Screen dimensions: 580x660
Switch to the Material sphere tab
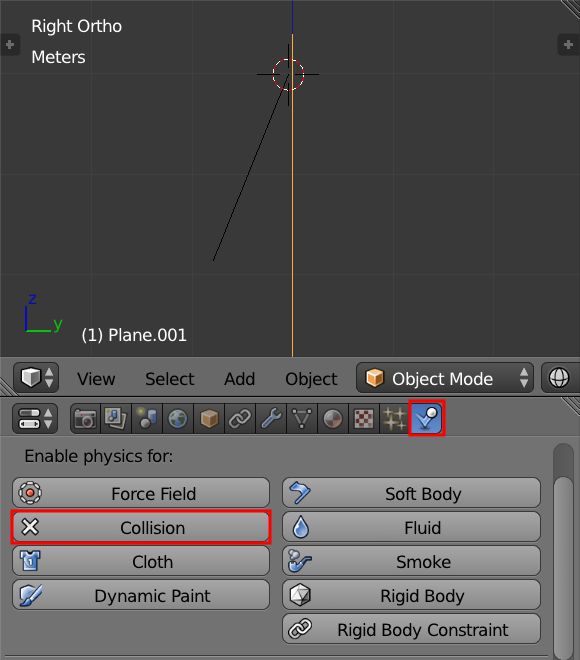(333, 419)
